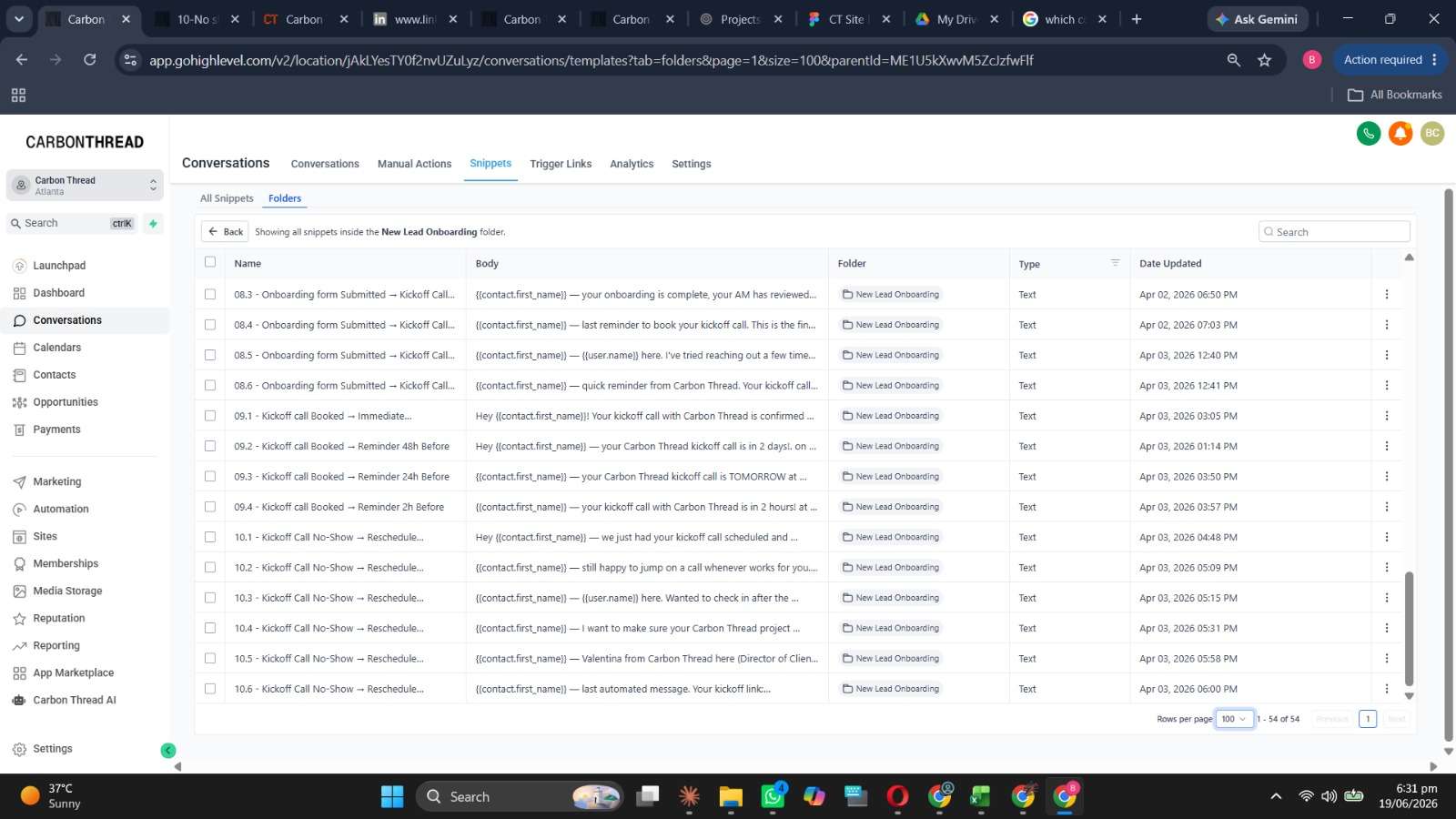Focus the sidebar Search box
This screenshot has width=1456, height=819.
click(x=71, y=224)
